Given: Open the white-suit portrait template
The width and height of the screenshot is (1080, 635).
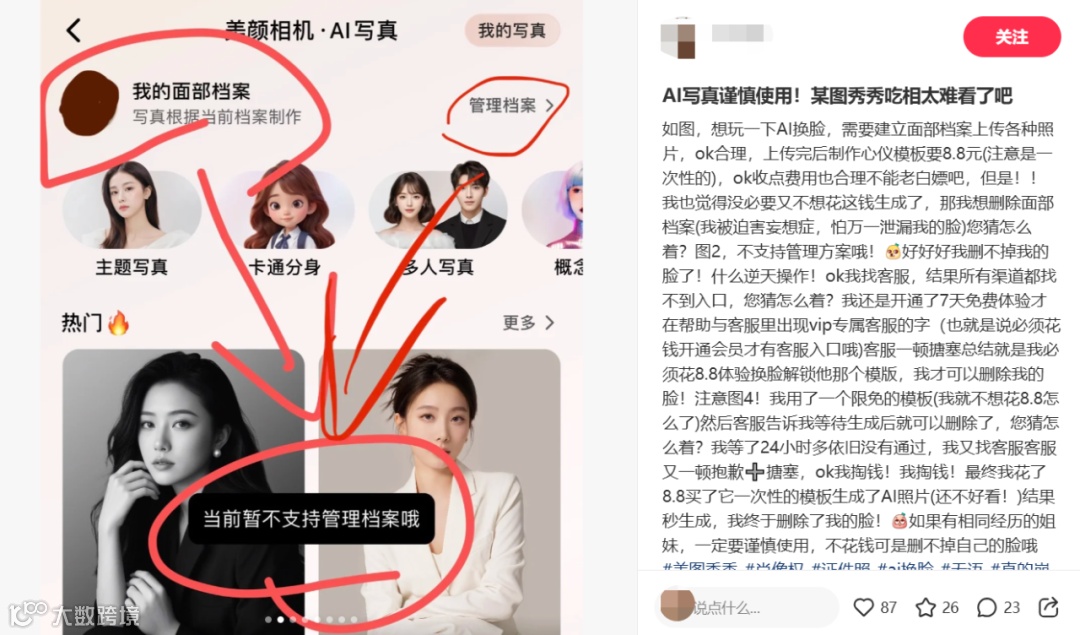Looking at the screenshot, I should coord(439,492).
